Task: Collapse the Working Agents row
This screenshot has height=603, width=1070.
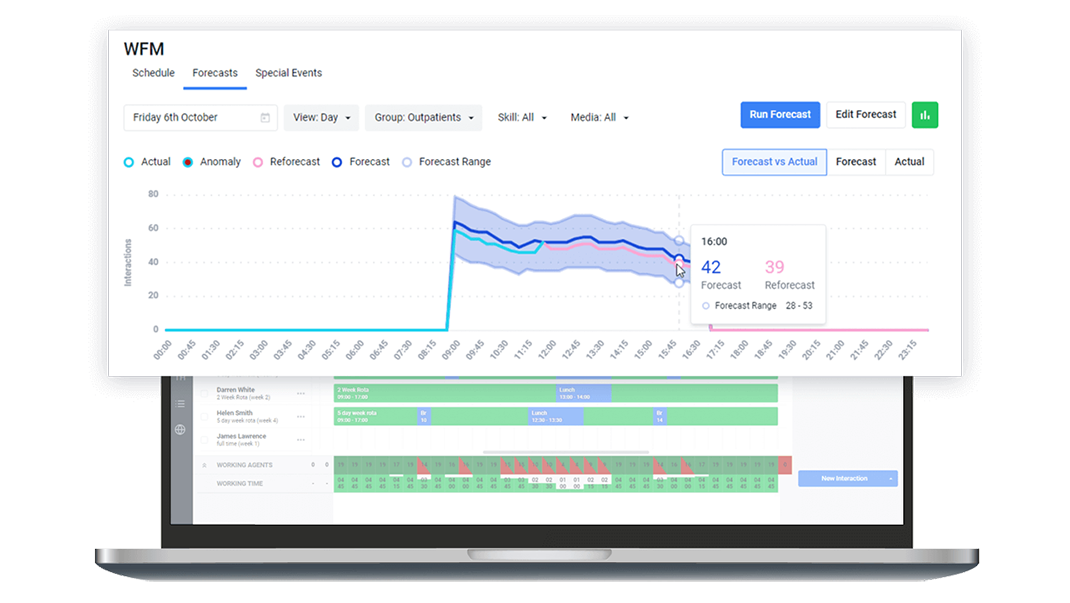Action: coord(205,465)
